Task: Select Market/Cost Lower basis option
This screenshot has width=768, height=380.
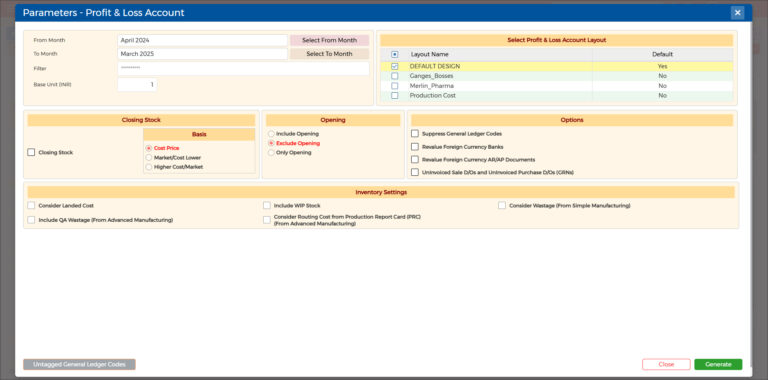Action: tap(148, 158)
